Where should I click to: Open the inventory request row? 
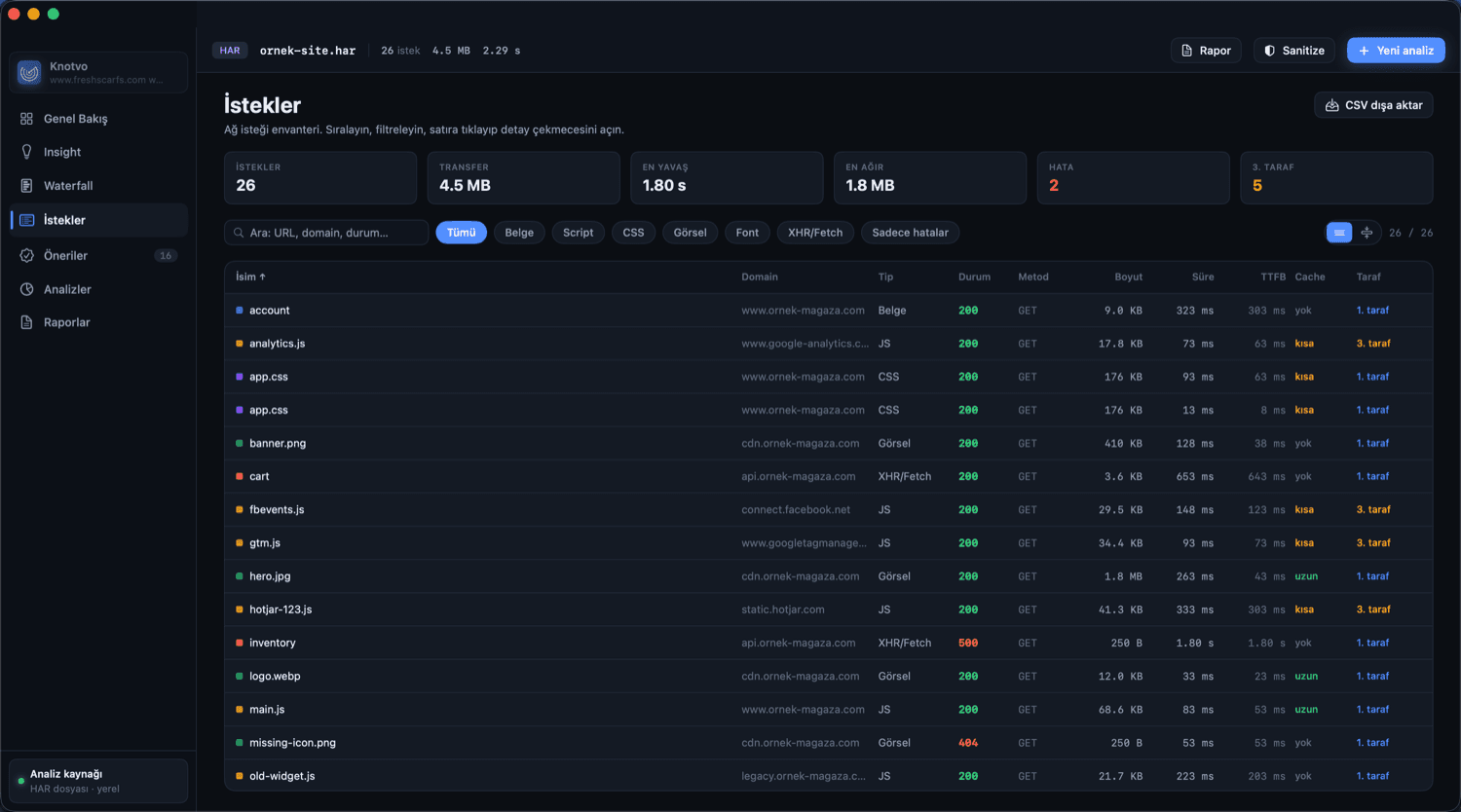coord(828,643)
